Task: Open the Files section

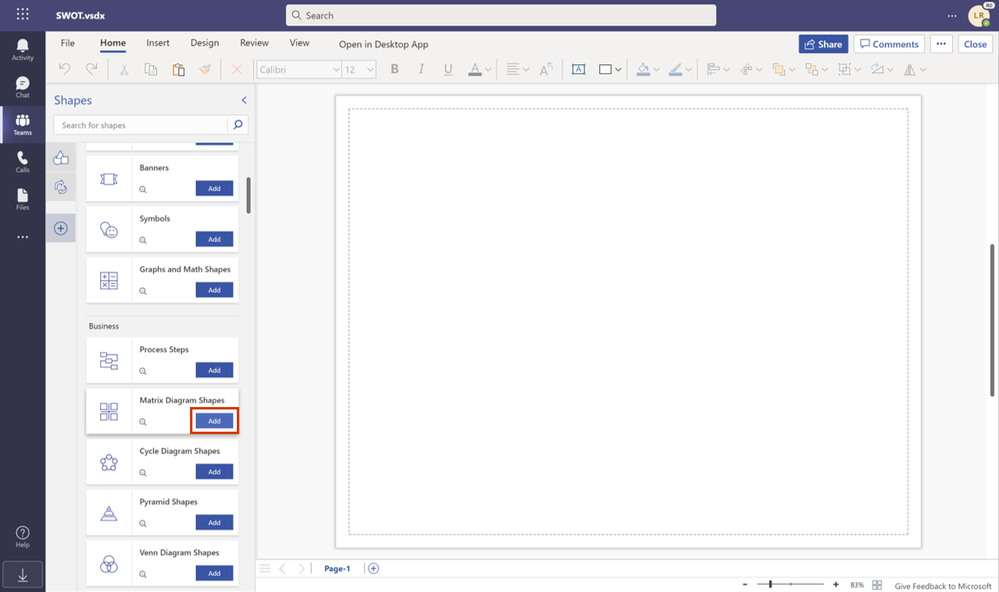Action: coord(22,199)
